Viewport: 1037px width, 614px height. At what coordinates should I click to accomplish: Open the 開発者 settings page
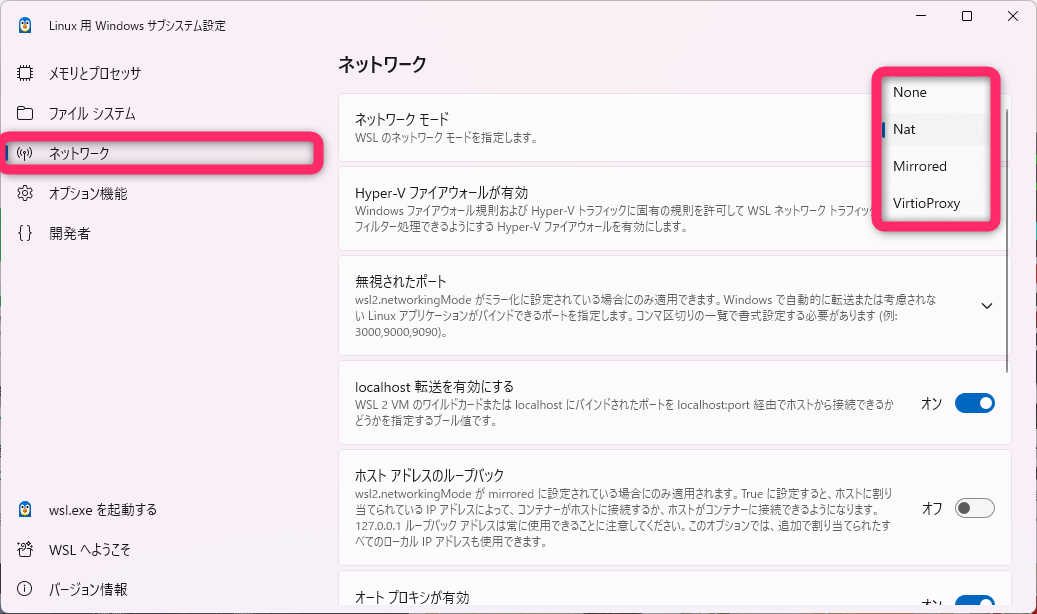[162, 233]
